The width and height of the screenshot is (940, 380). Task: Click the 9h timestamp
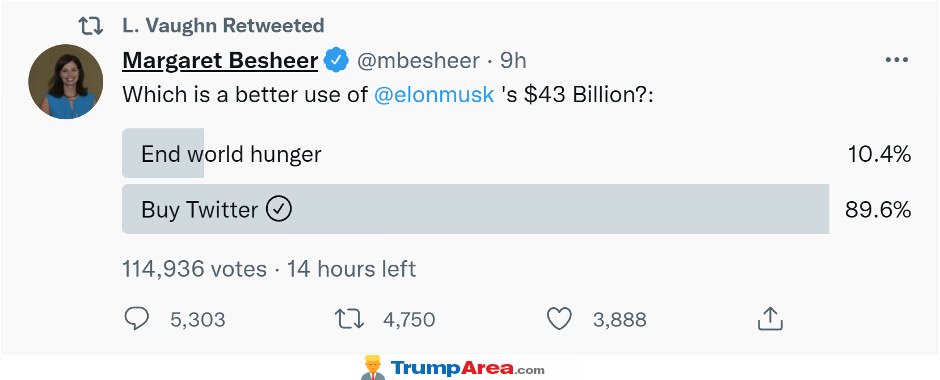(x=513, y=61)
